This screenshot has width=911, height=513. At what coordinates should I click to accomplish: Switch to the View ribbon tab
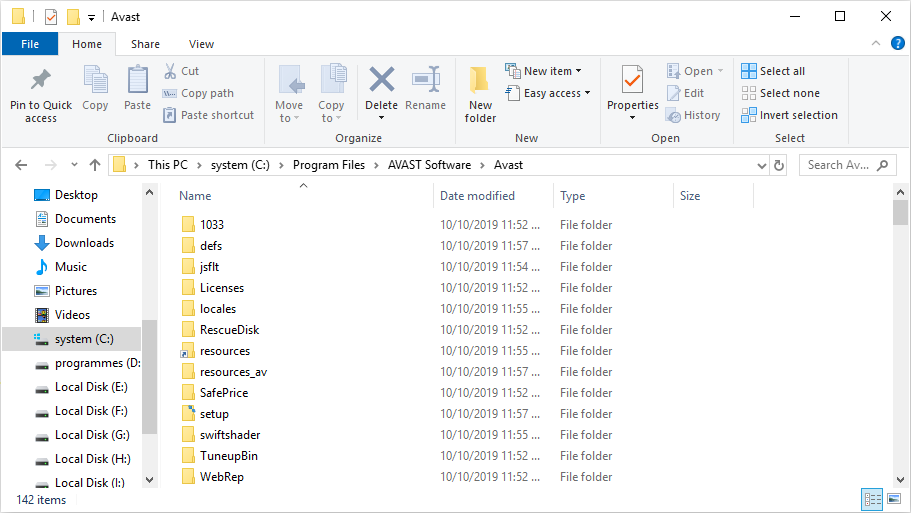[x=201, y=44]
